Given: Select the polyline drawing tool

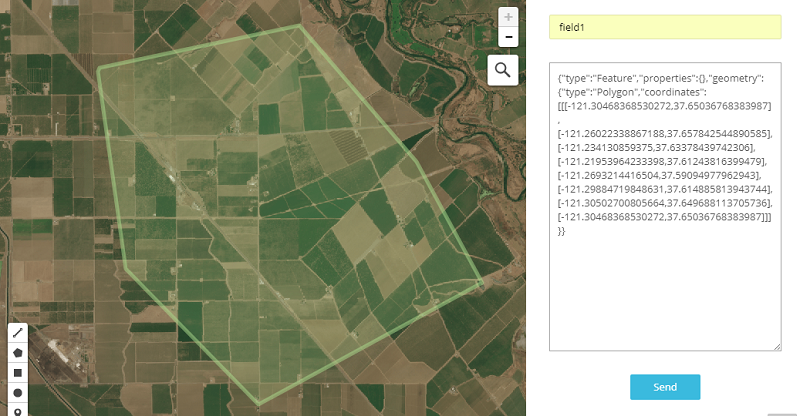Looking at the screenshot, I should tap(18, 332).
